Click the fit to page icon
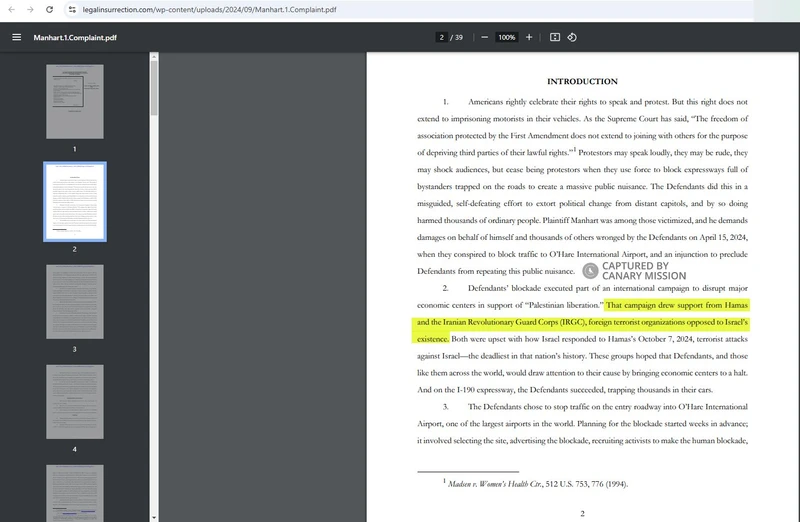Viewport: 800px width, 522px height. point(555,37)
